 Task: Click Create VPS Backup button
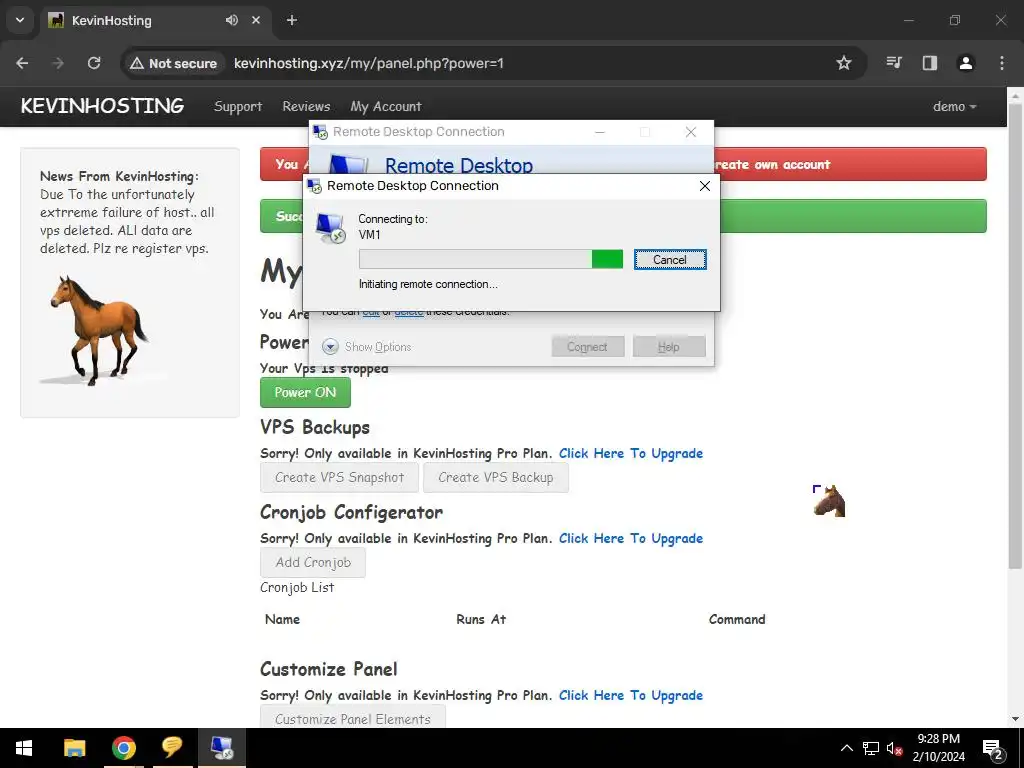click(x=496, y=477)
